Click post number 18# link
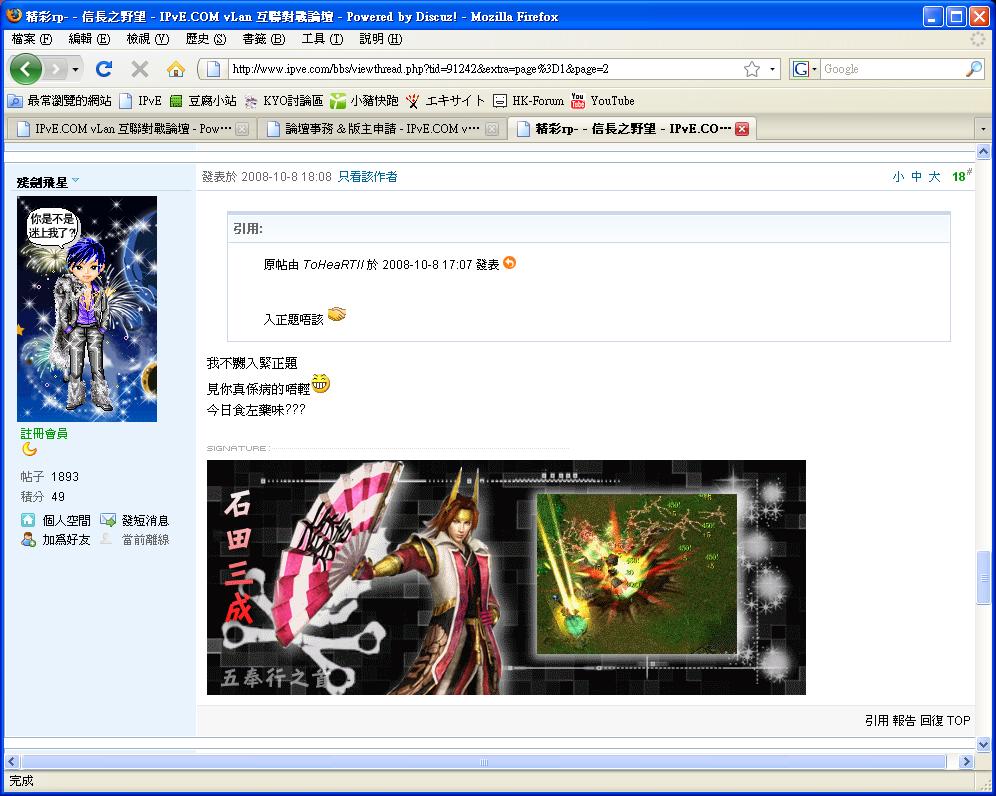The image size is (996, 796). pyautogui.click(x=961, y=176)
